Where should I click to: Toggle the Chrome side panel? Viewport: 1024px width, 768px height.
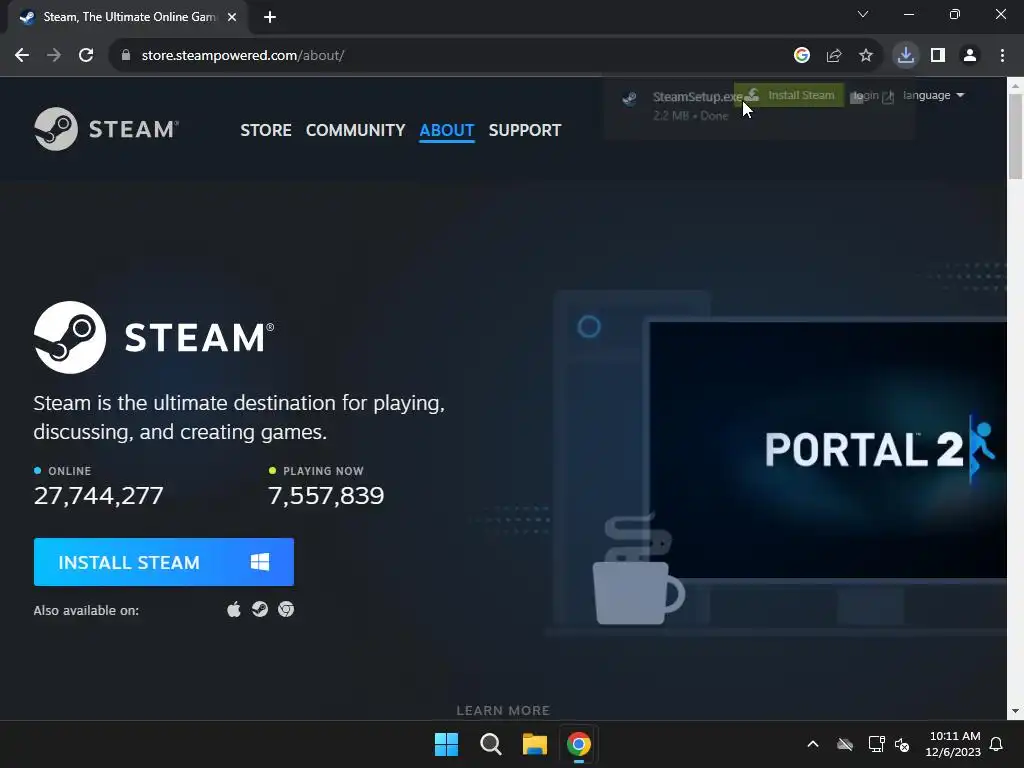tap(938, 56)
